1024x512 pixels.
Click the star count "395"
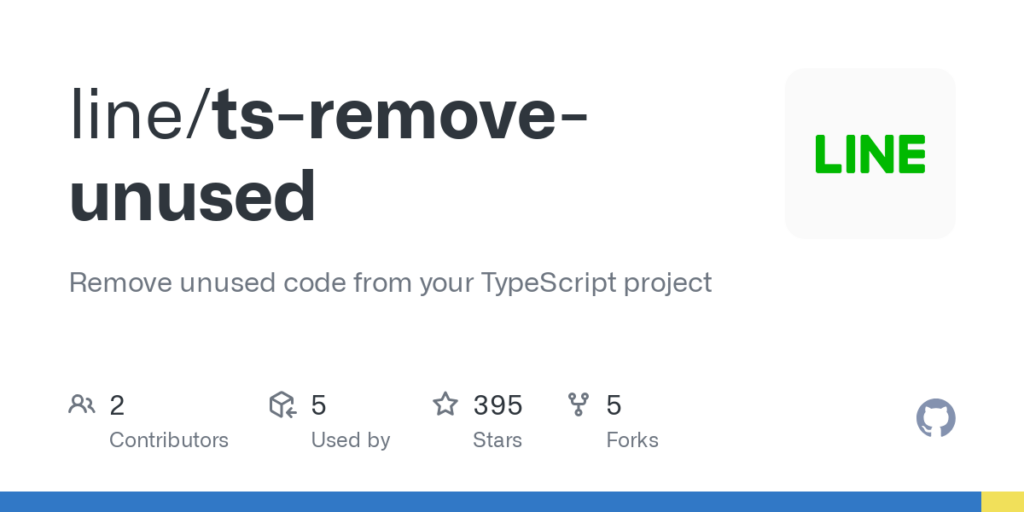click(x=498, y=405)
